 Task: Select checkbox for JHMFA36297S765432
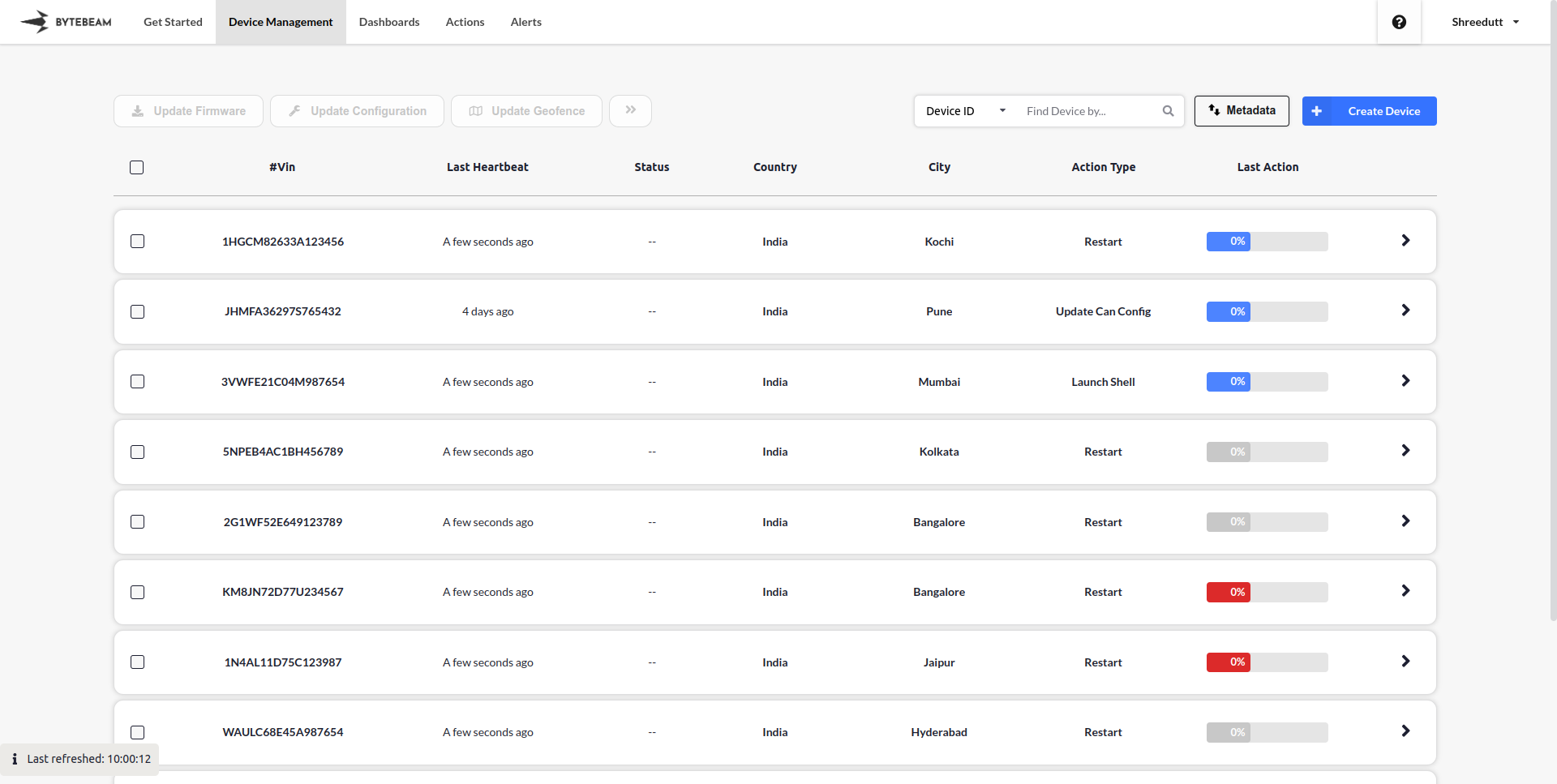pos(138,311)
